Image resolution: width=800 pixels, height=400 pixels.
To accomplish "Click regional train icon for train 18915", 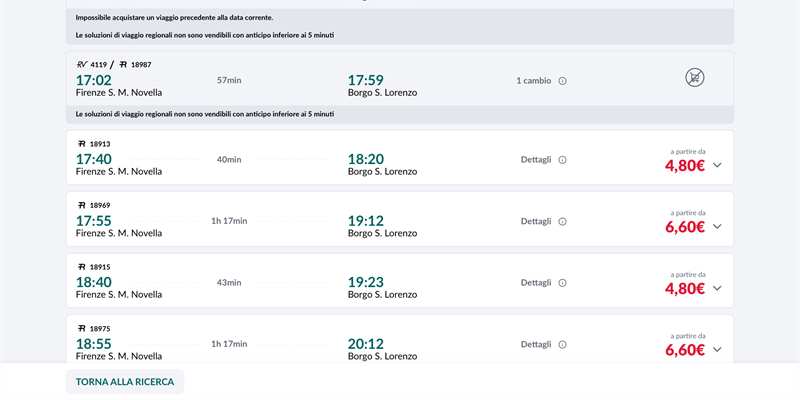I will [81, 267].
